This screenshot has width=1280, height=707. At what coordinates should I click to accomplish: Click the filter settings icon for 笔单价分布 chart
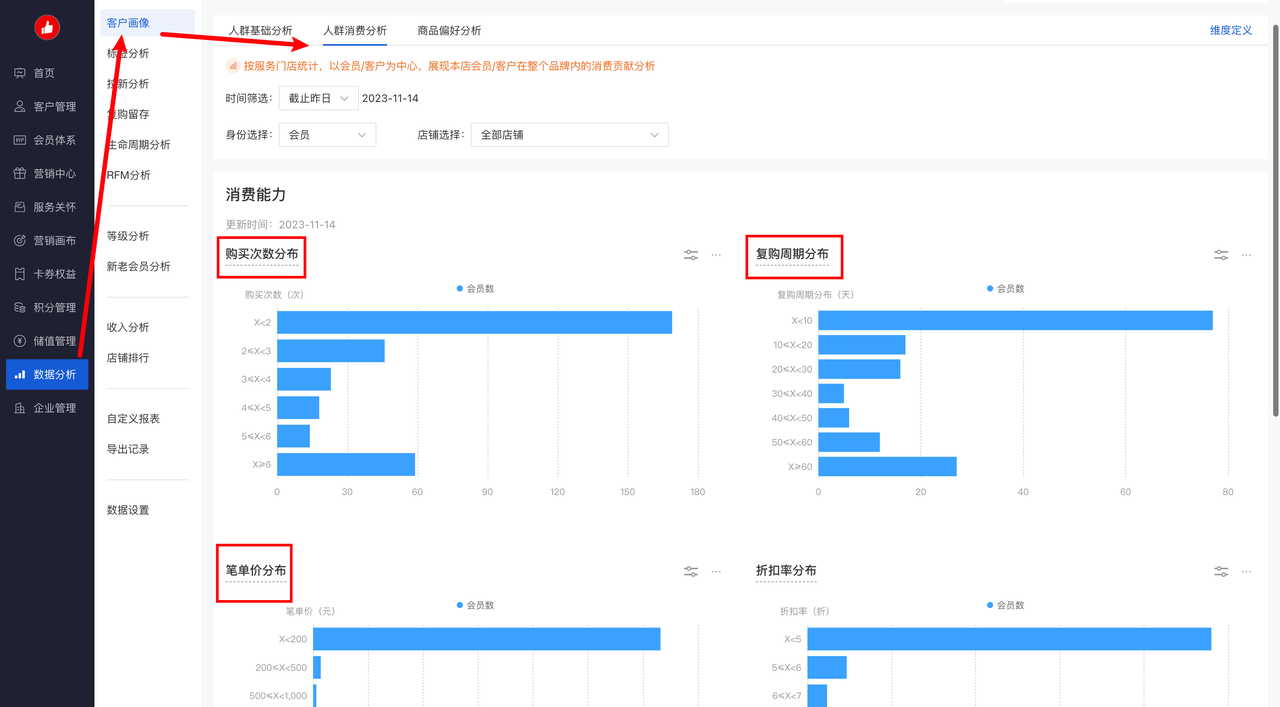pos(691,571)
